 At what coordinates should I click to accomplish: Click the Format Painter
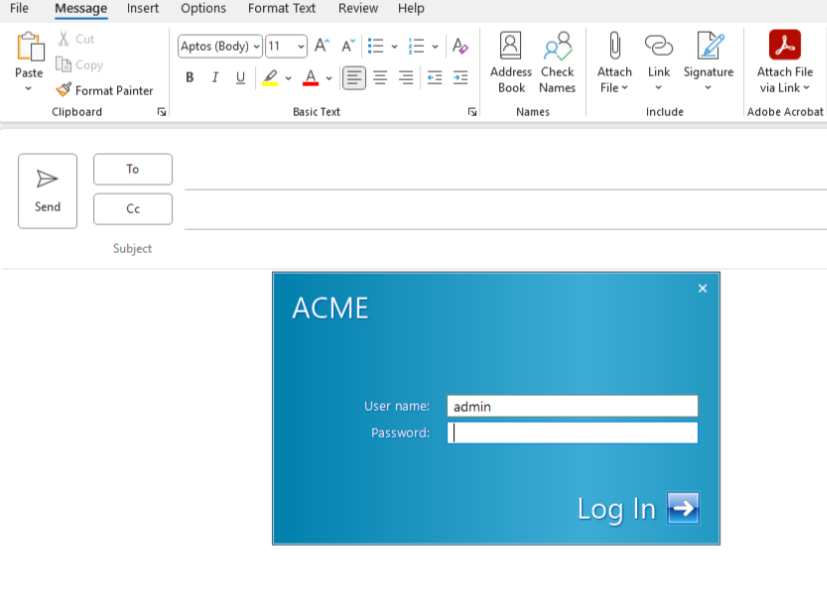(x=103, y=90)
